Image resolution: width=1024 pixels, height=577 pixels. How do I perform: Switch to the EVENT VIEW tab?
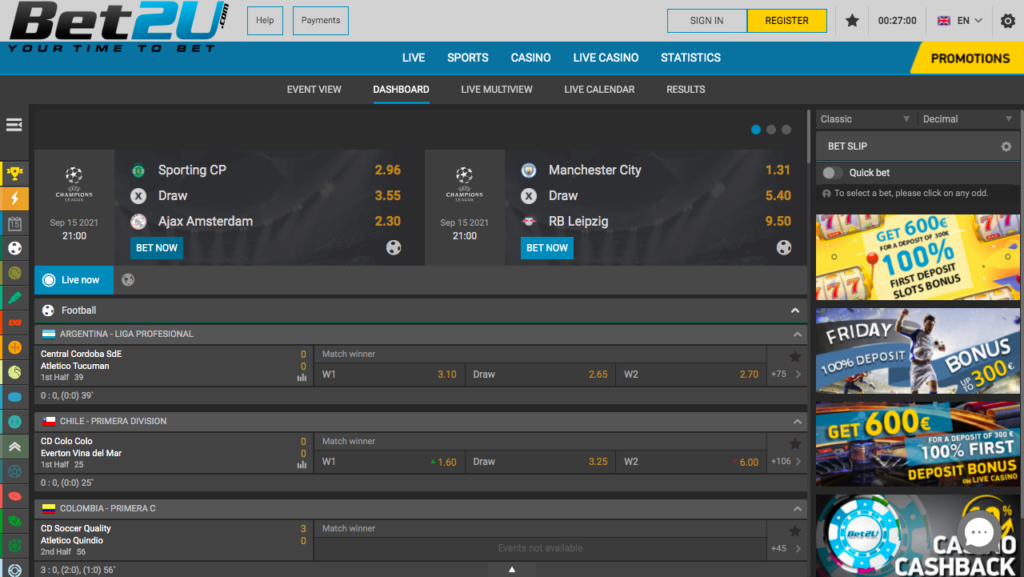(x=314, y=89)
